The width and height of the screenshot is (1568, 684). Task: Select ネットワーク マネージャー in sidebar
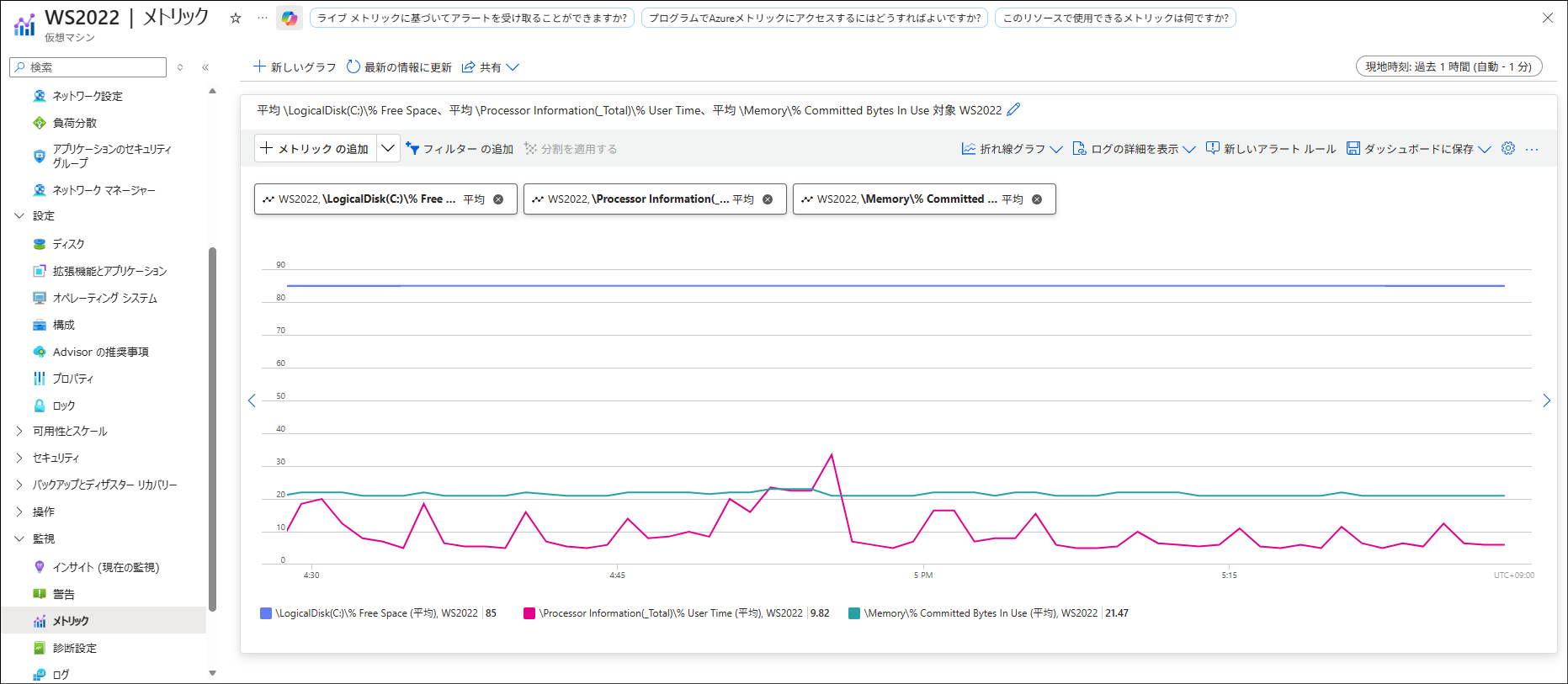[104, 190]
